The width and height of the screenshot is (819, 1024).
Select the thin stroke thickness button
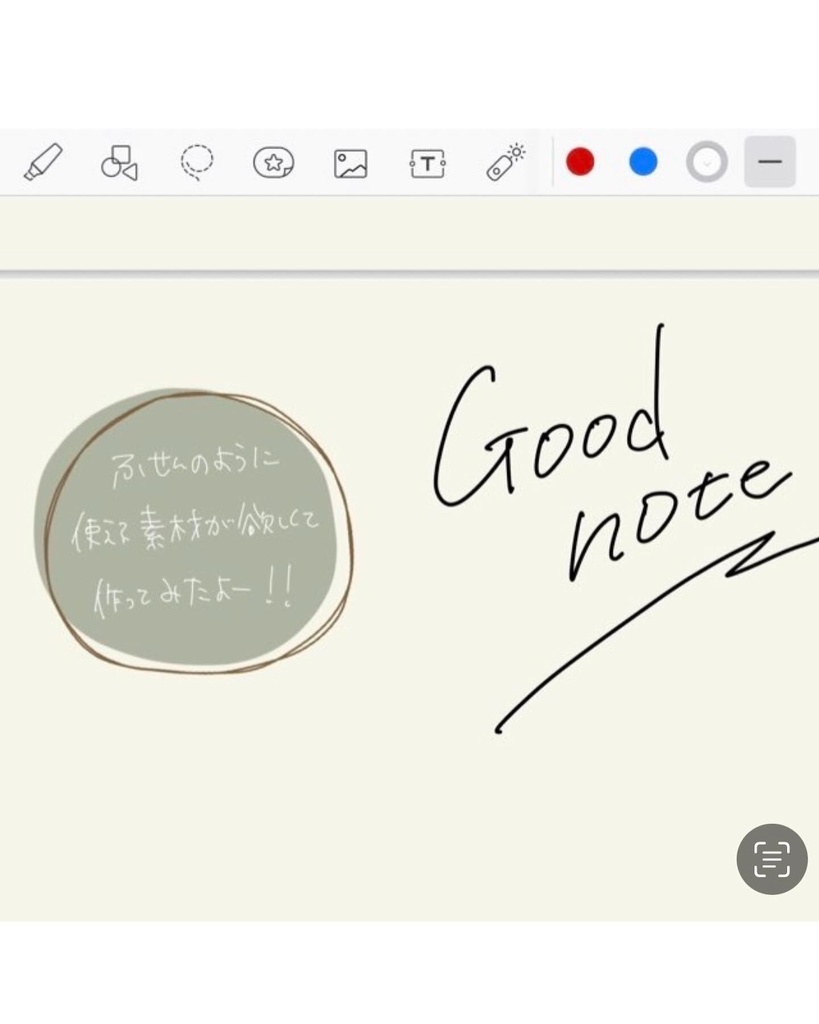pyautogui.click(x=770, y=162)
